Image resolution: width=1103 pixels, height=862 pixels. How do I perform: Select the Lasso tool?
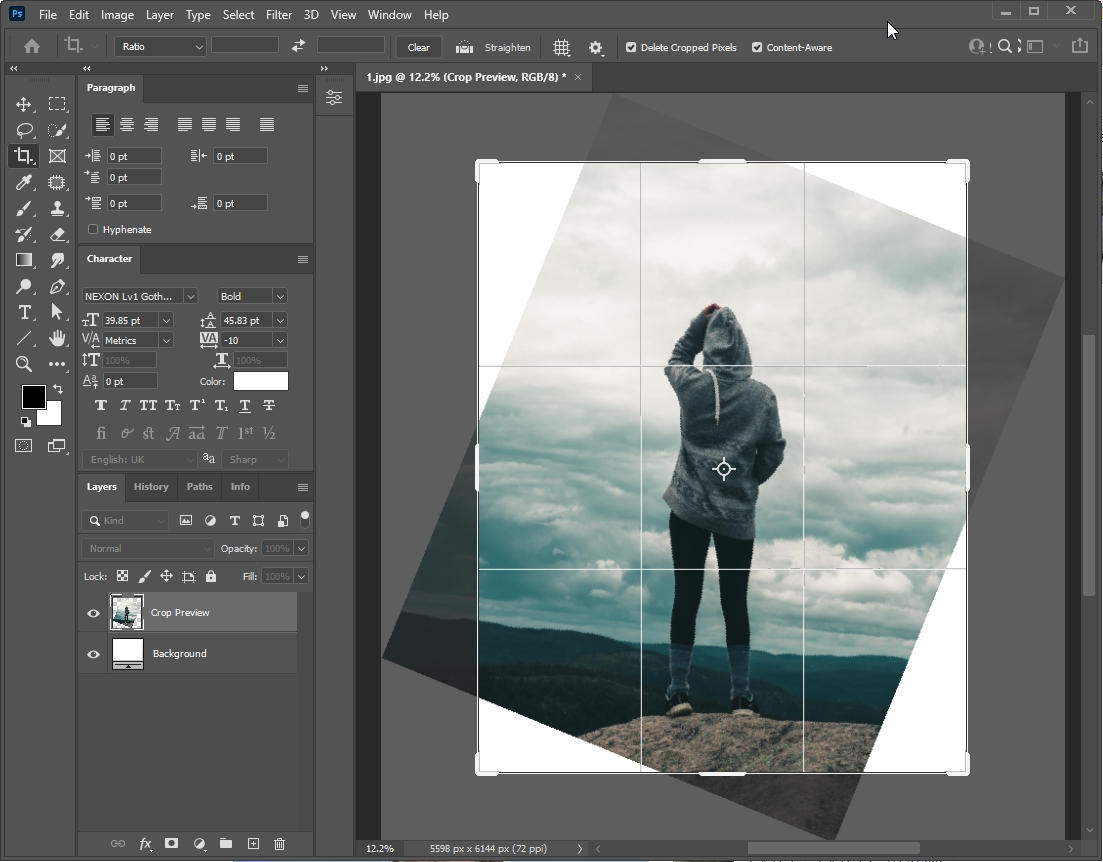click(x=24, y=130)
